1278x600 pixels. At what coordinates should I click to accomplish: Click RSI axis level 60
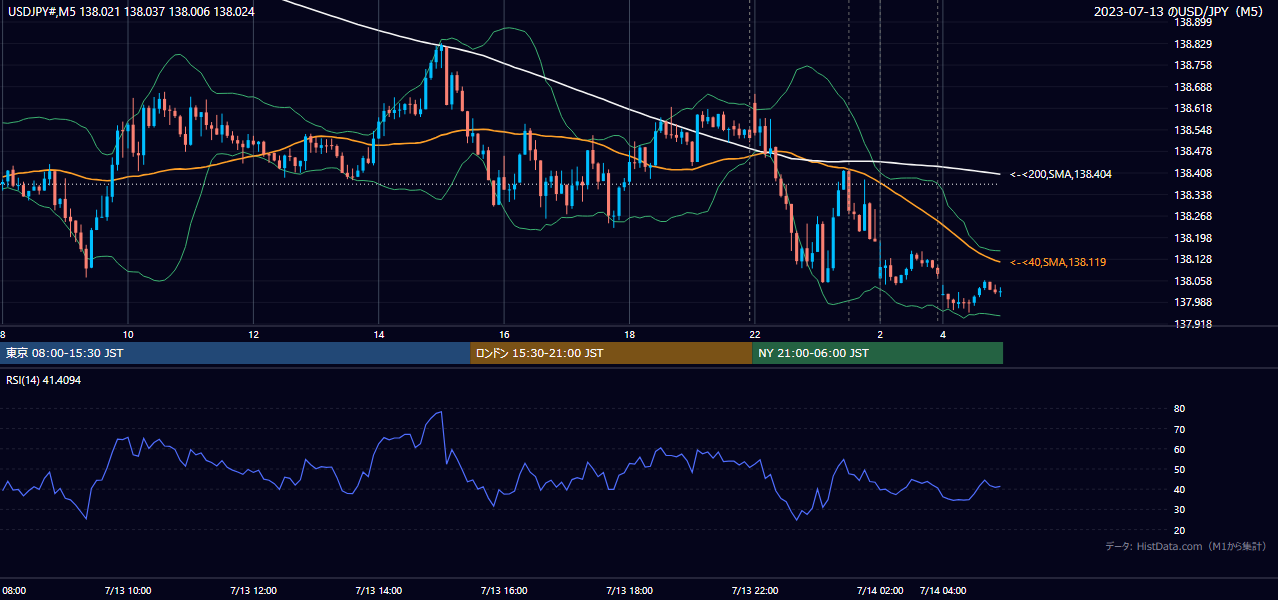[x=1179, y=449]
